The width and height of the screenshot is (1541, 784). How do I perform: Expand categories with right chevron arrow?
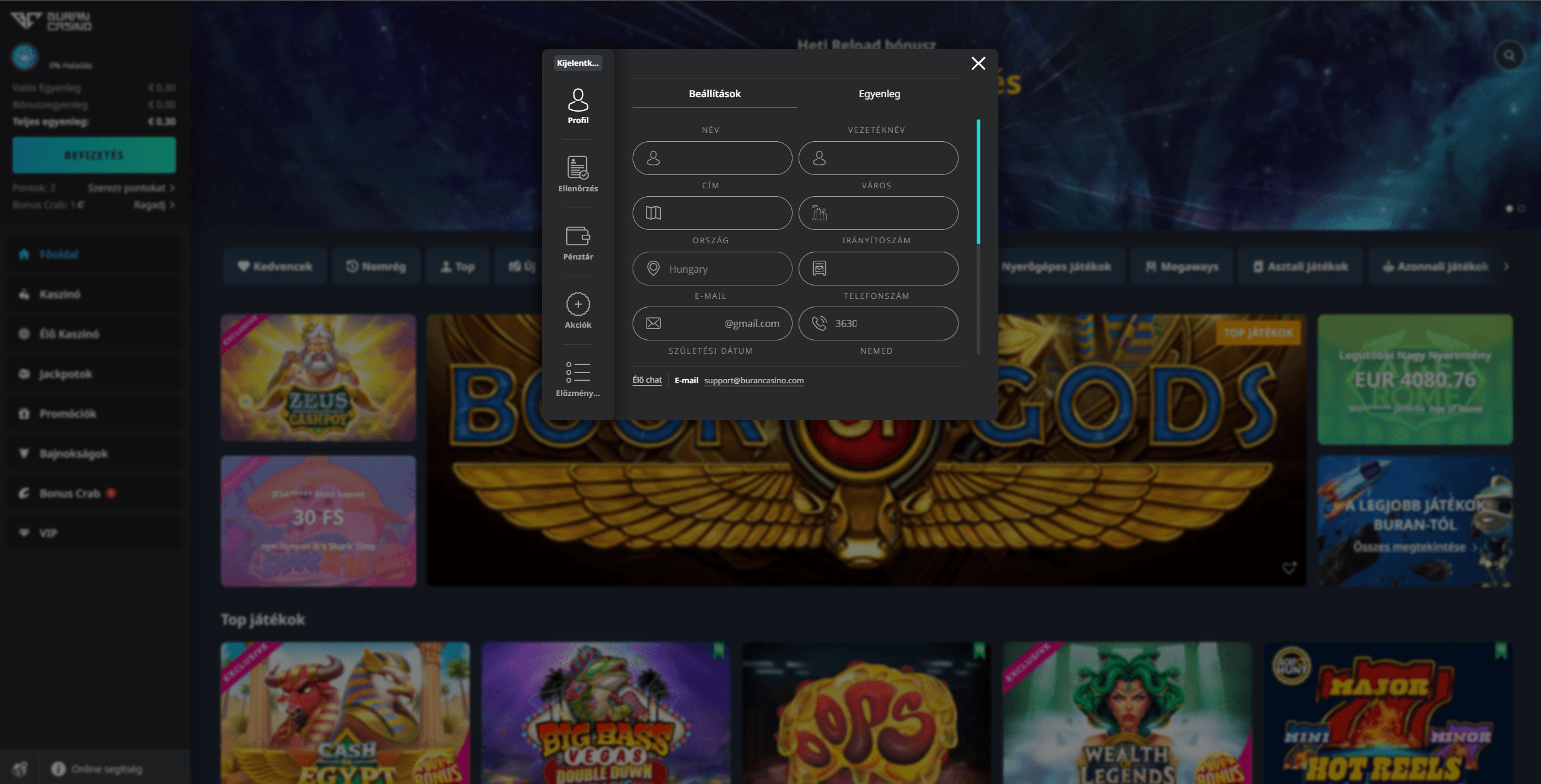pyautogui.click(x=1506, y=266)
